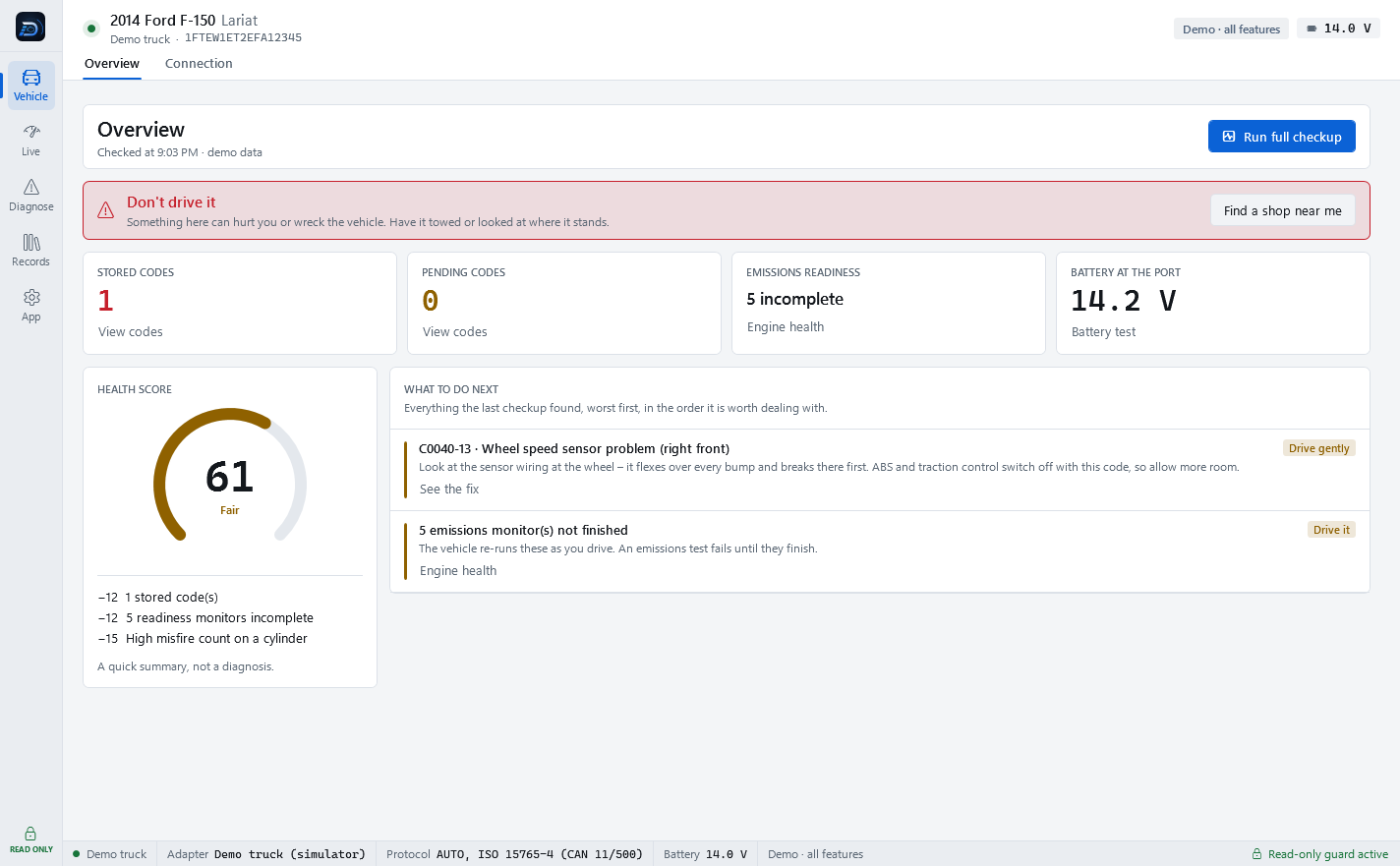
Task: Open the Vehicle section in sidebar
Action: 31,86
